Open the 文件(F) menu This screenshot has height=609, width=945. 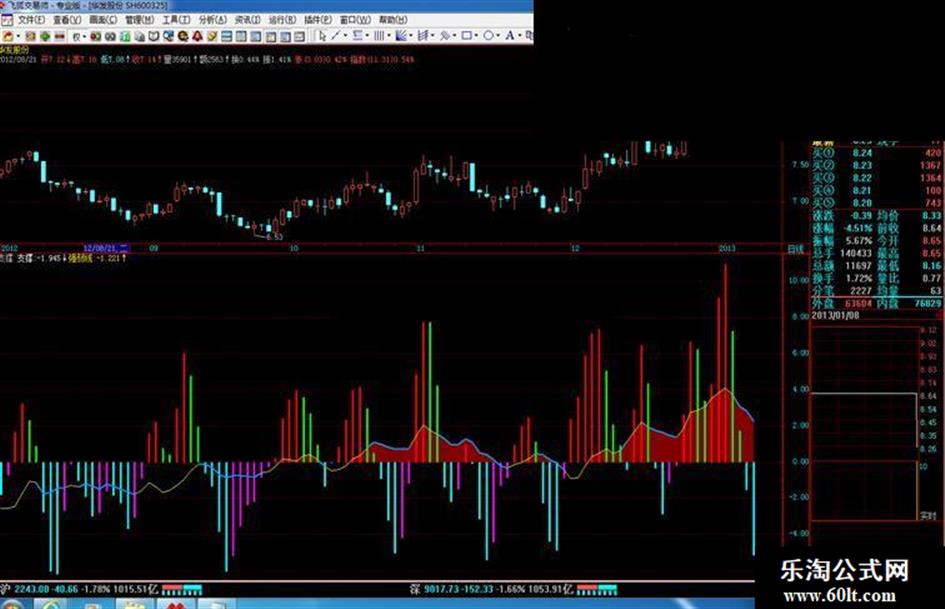click(32, 20)
